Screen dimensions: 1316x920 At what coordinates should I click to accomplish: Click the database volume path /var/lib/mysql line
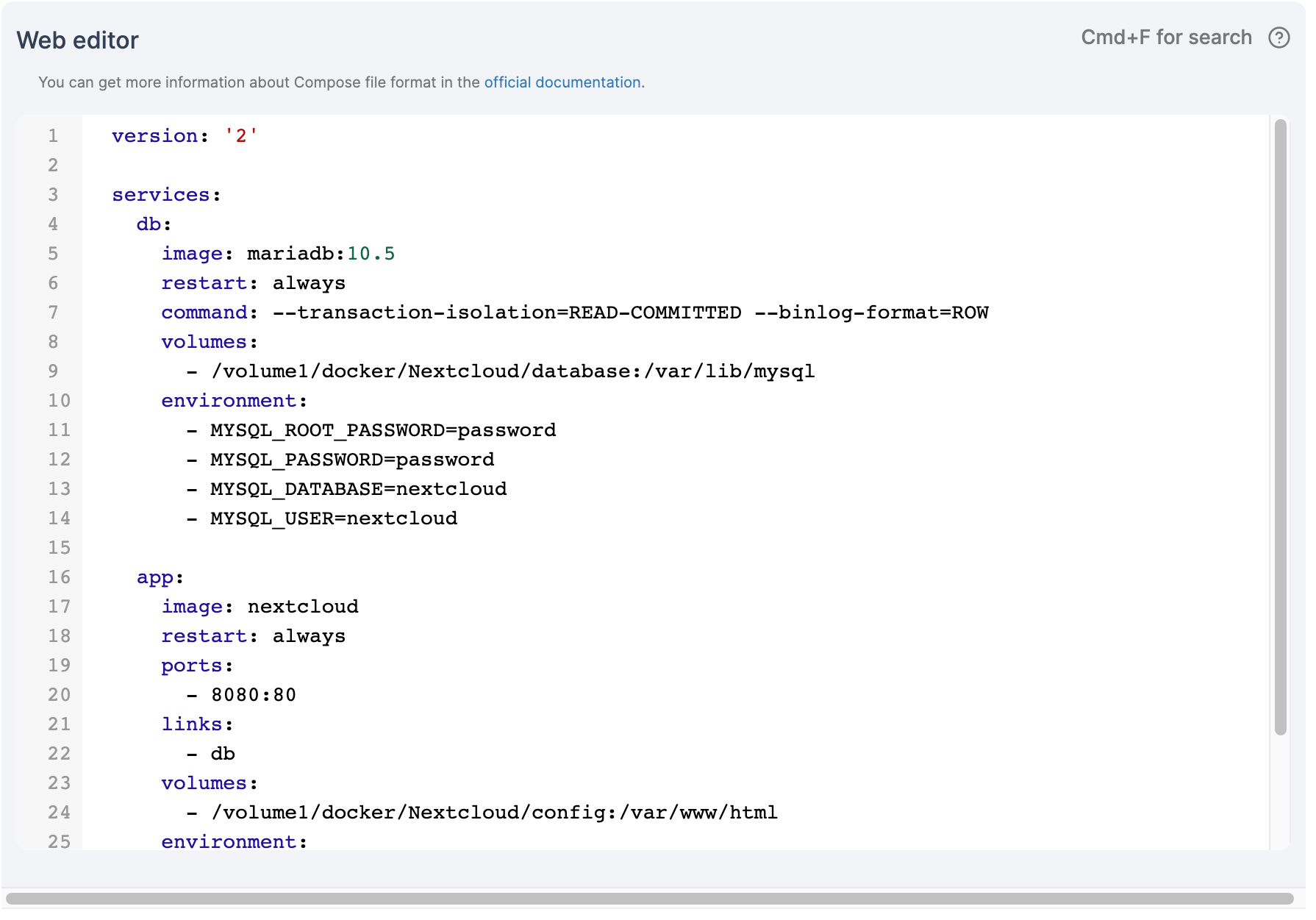(x=512, y=371)
